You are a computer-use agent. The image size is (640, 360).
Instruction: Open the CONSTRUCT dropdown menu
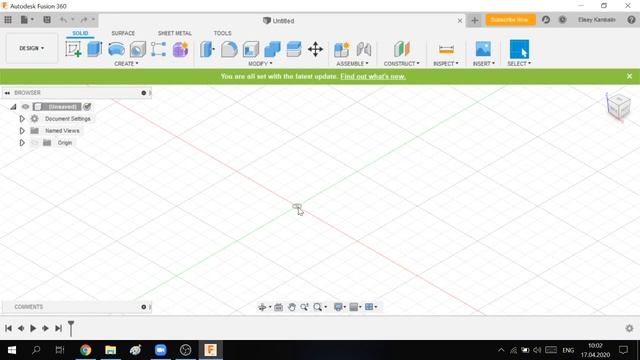click(x=402, y=64)
